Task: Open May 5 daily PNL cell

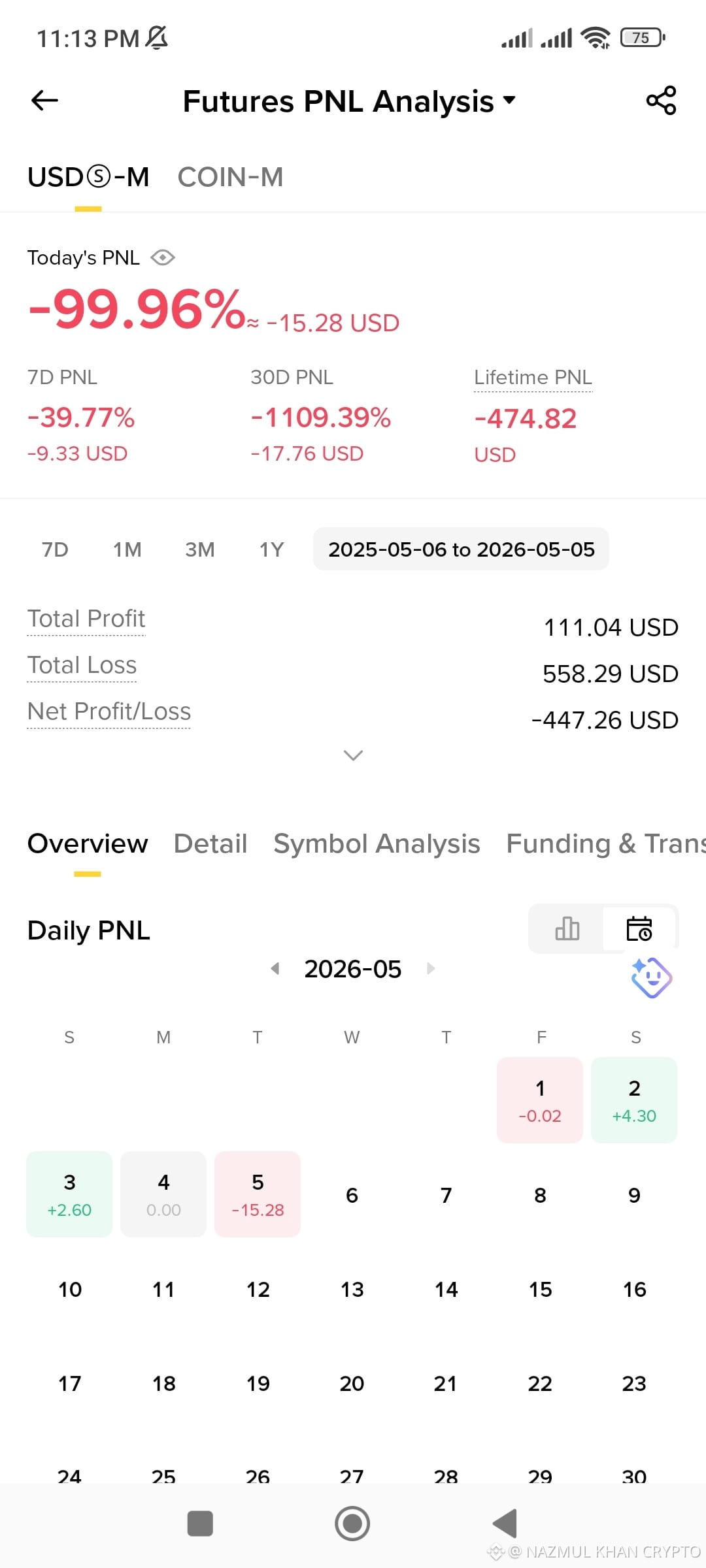Action: point(258,1194)
